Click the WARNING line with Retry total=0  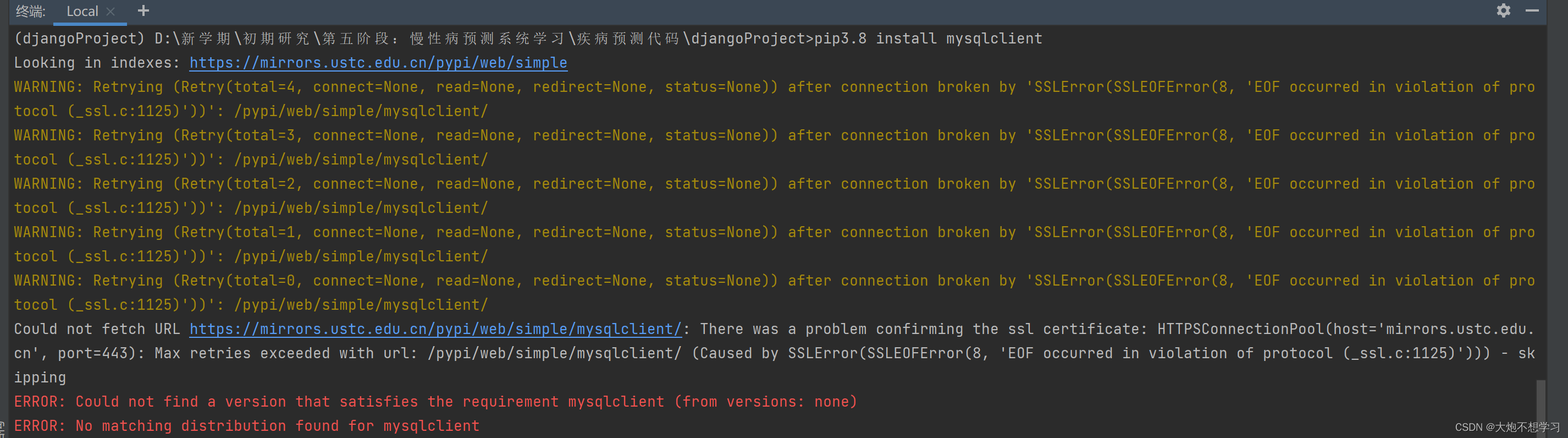pos(774,292)
